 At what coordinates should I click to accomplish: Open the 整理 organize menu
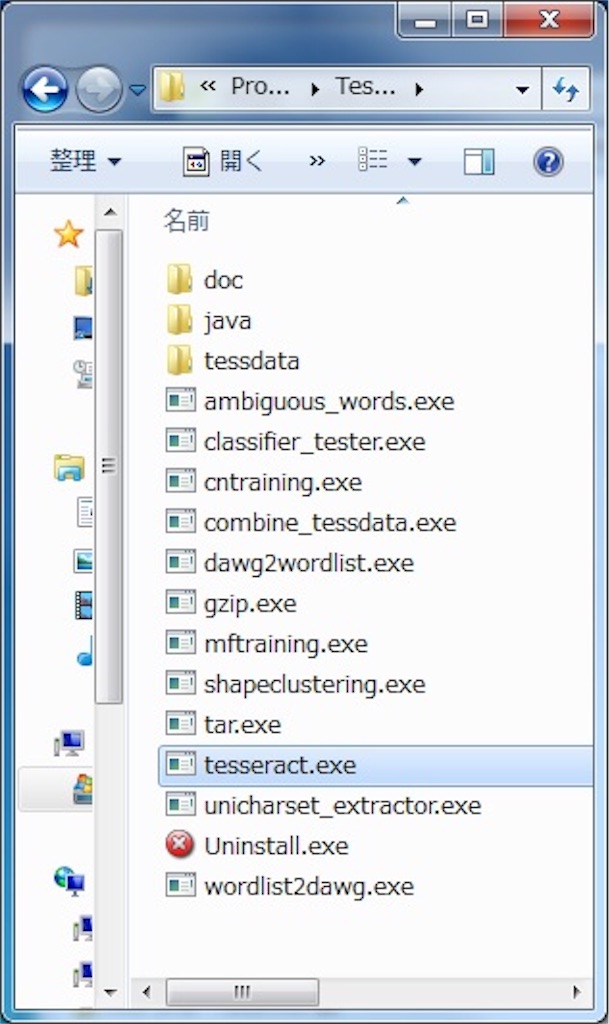point(86,161)
